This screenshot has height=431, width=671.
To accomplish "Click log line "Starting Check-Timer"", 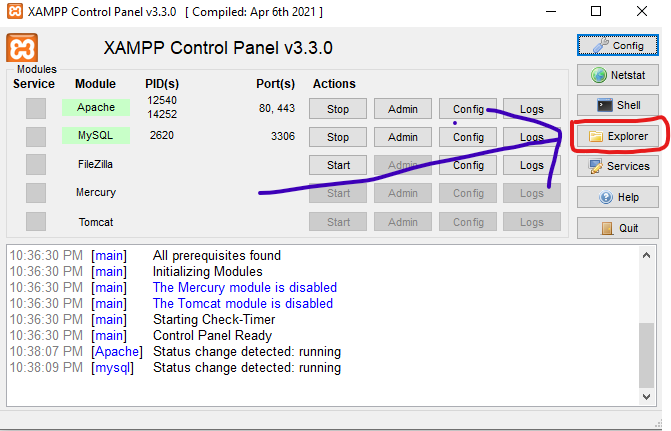I will click(214, 320).
